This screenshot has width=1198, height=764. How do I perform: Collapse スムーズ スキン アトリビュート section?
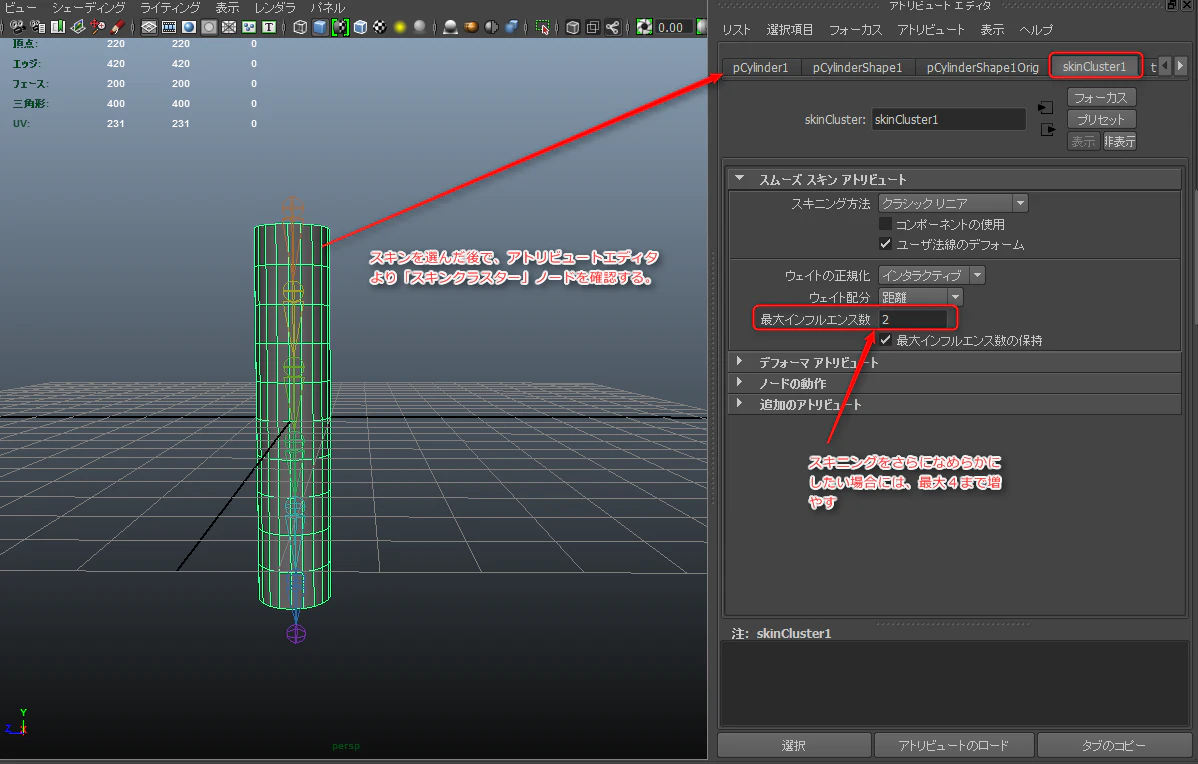click(740, 179)
